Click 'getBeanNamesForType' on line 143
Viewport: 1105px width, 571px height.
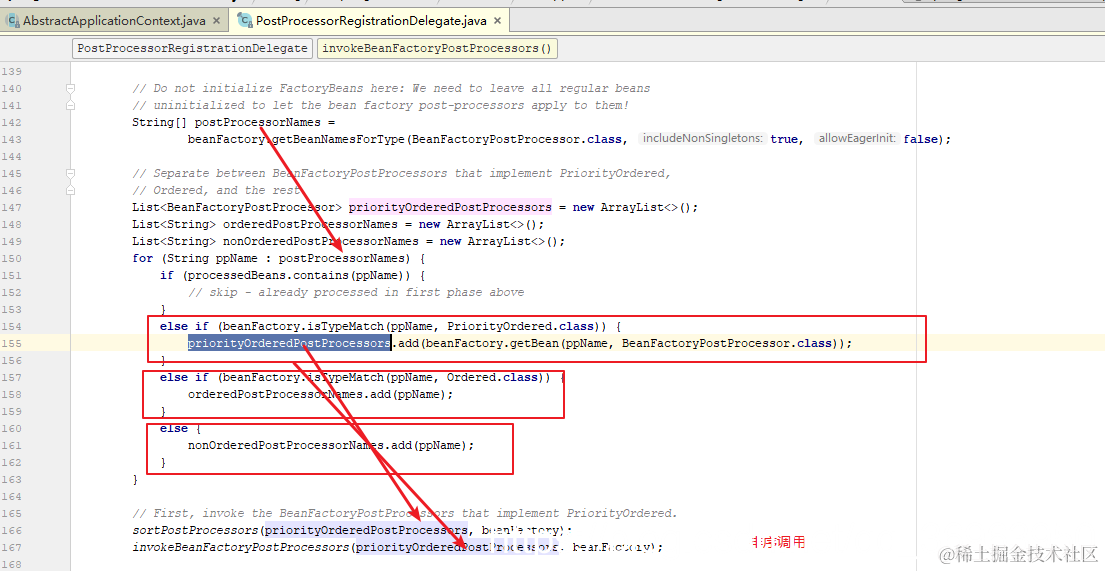(x=338, y=140)
